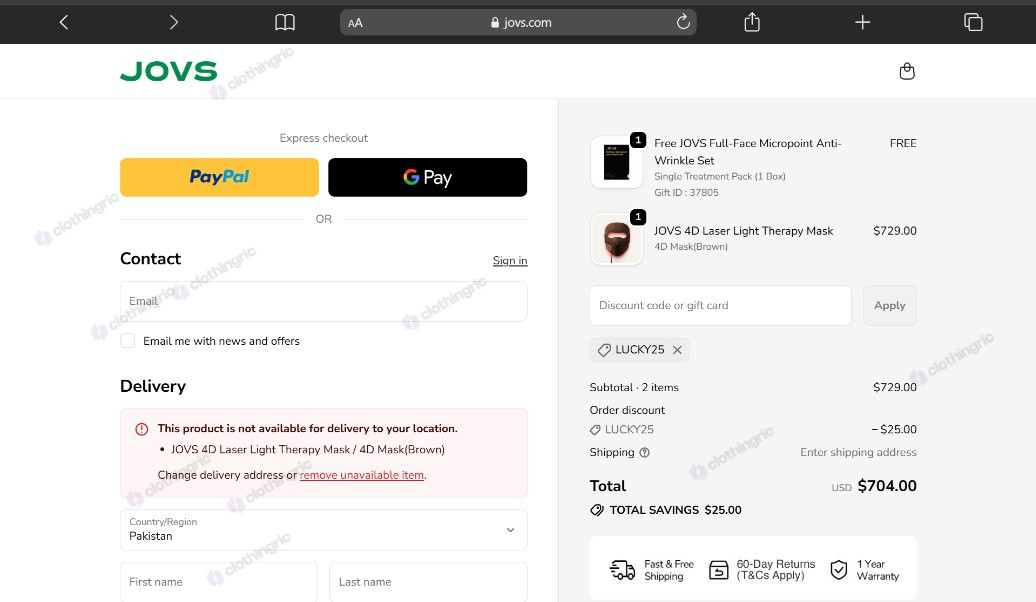The image size is (1036, 602).
Task: Open the Country/Region dropdown showing Pakistan
Action: pyautogui.click(x=324, y=530)
